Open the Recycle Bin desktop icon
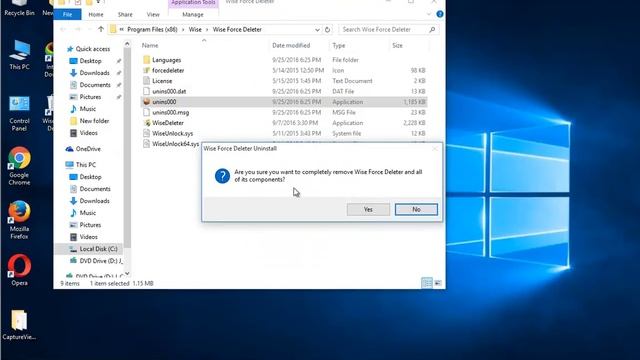Screen dimensions: 640x360 point(19,8)
